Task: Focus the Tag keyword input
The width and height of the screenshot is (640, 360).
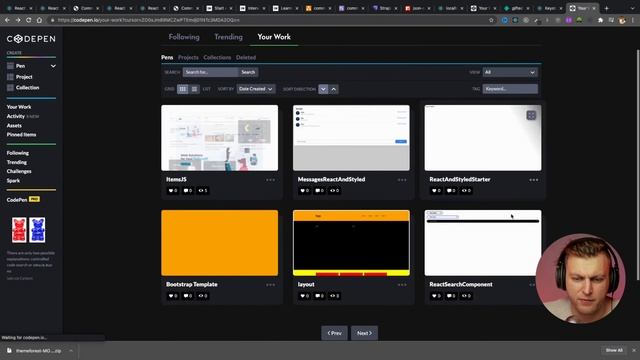Action: (x=510, y=89)
